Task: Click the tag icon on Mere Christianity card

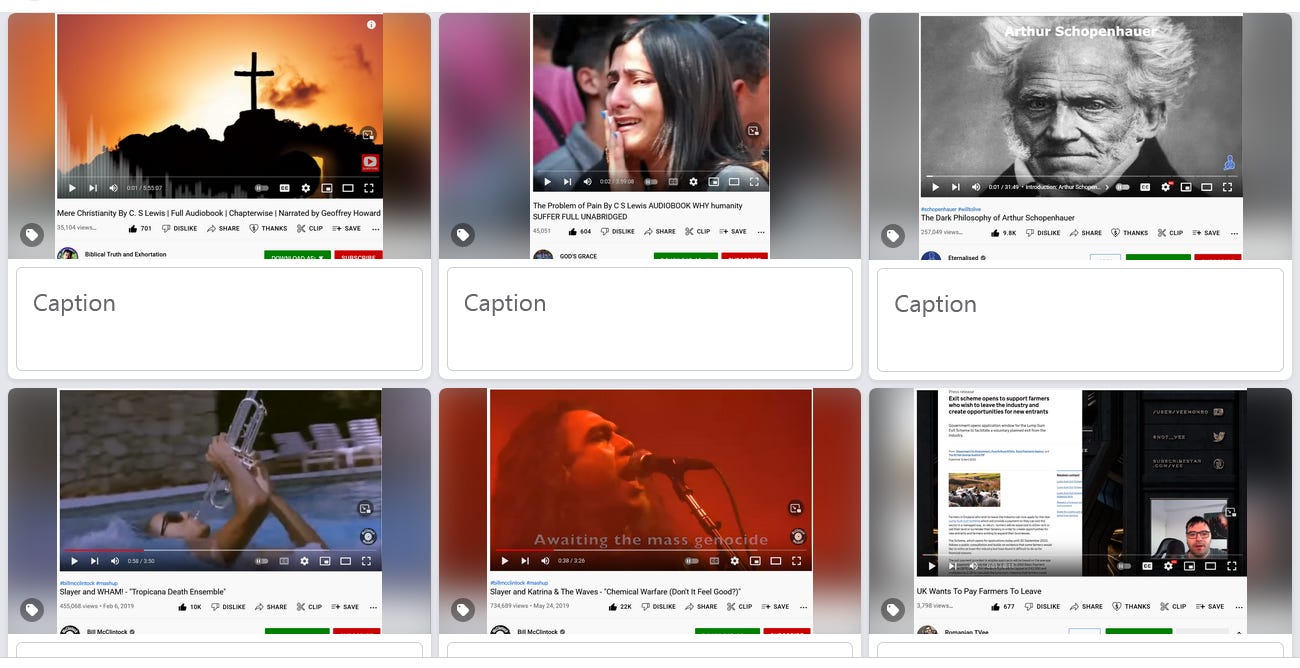Action: [x=32, y=235]
